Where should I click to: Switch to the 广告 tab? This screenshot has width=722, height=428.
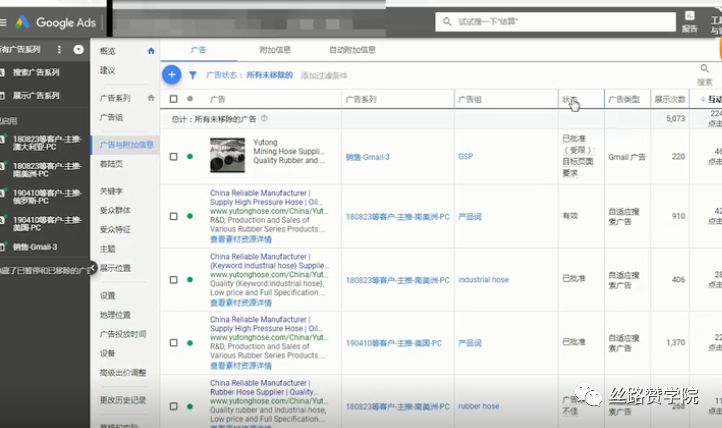click(x=198, y=50)
